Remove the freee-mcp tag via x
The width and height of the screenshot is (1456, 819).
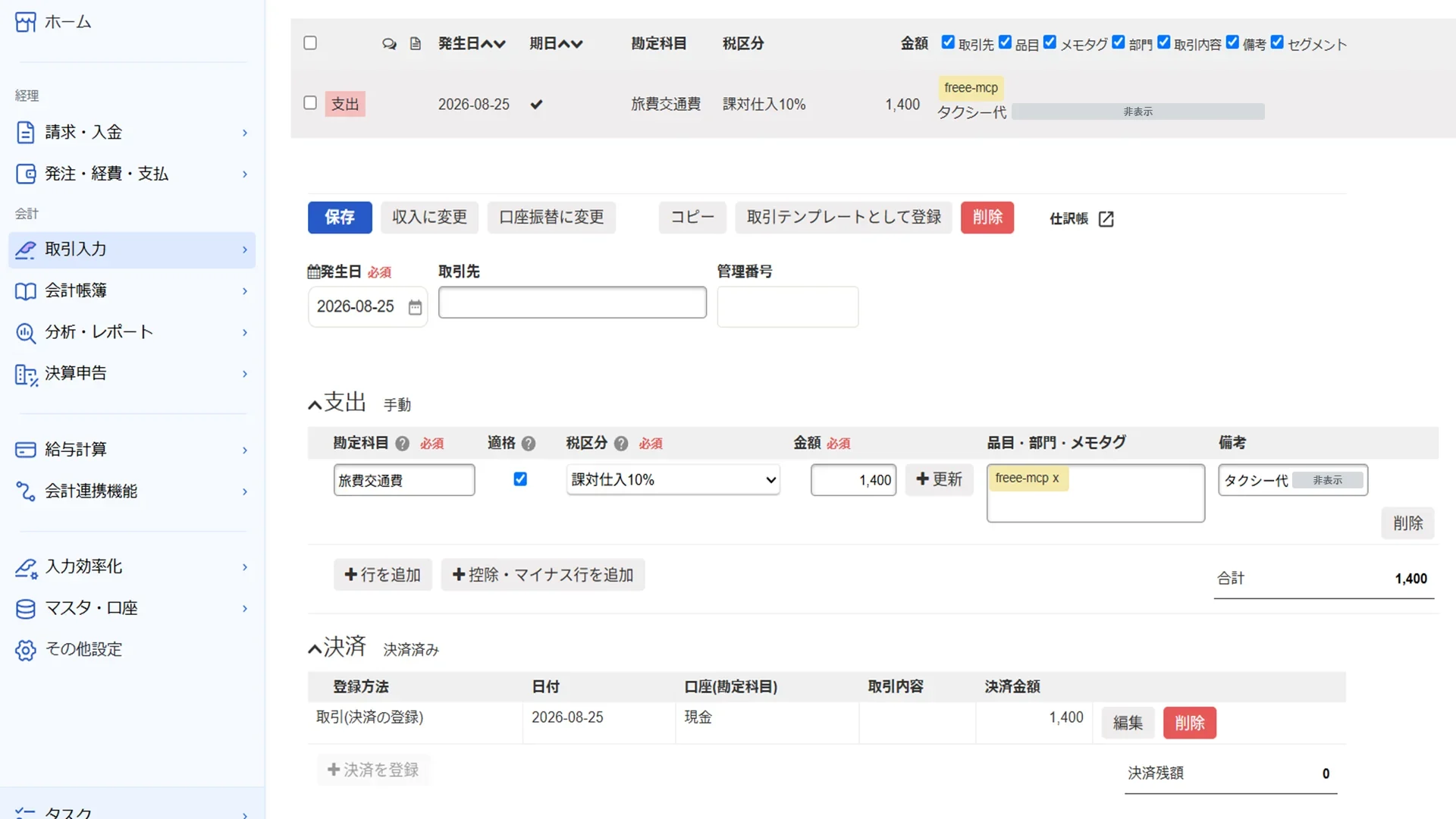[x=1056, y=479]
